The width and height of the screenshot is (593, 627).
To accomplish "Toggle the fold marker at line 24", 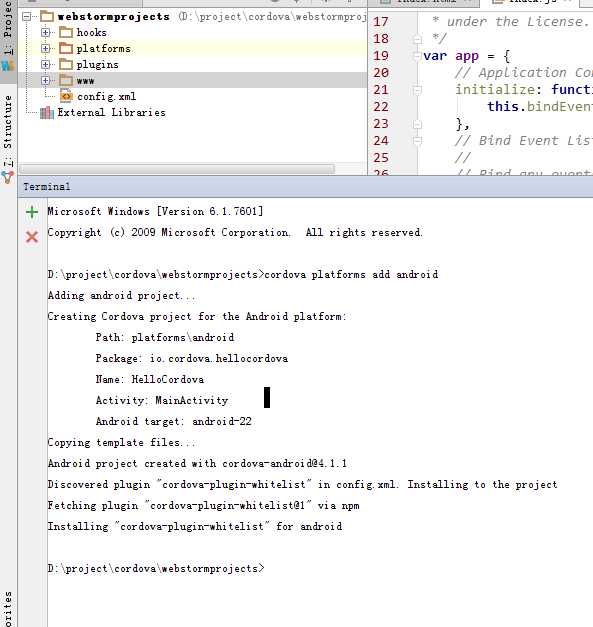I will [x=417, y=141].
